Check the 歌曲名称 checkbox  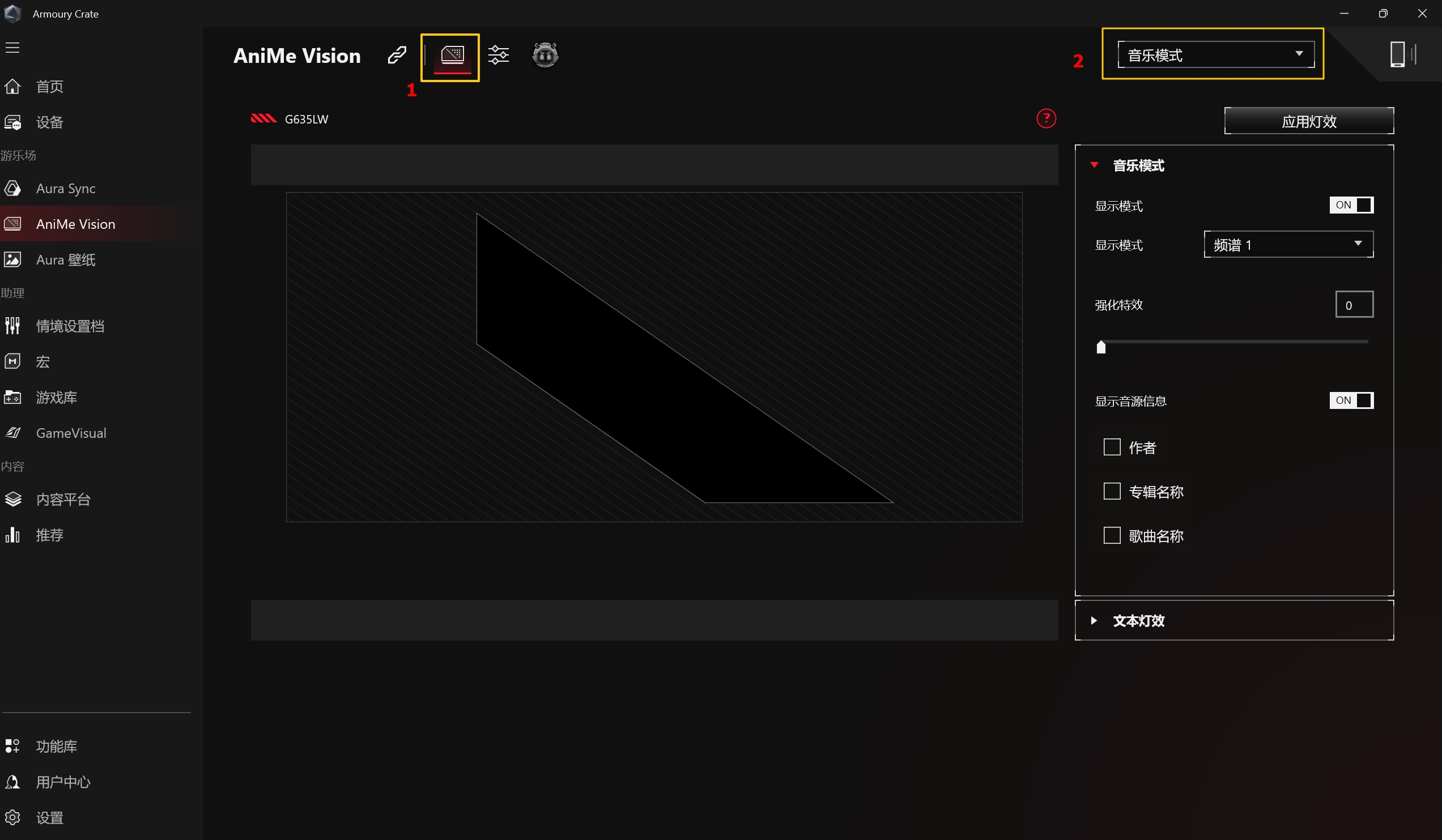click(1111, 535)
